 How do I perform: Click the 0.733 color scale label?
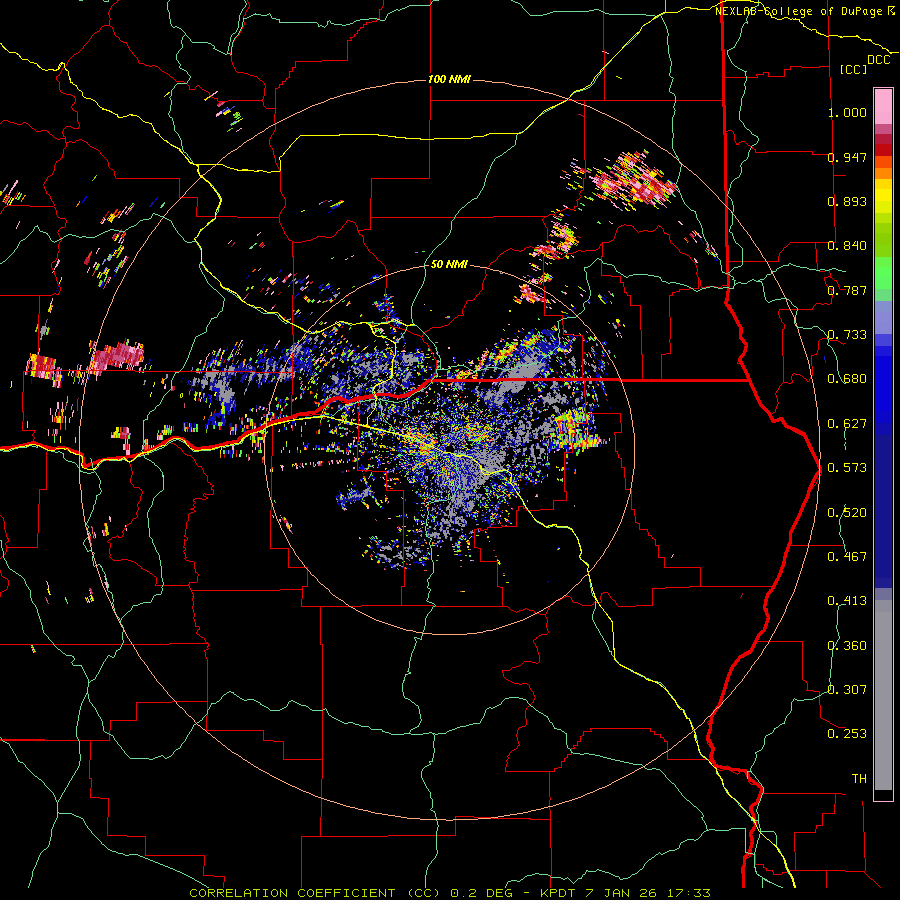[x=847, y=335]
